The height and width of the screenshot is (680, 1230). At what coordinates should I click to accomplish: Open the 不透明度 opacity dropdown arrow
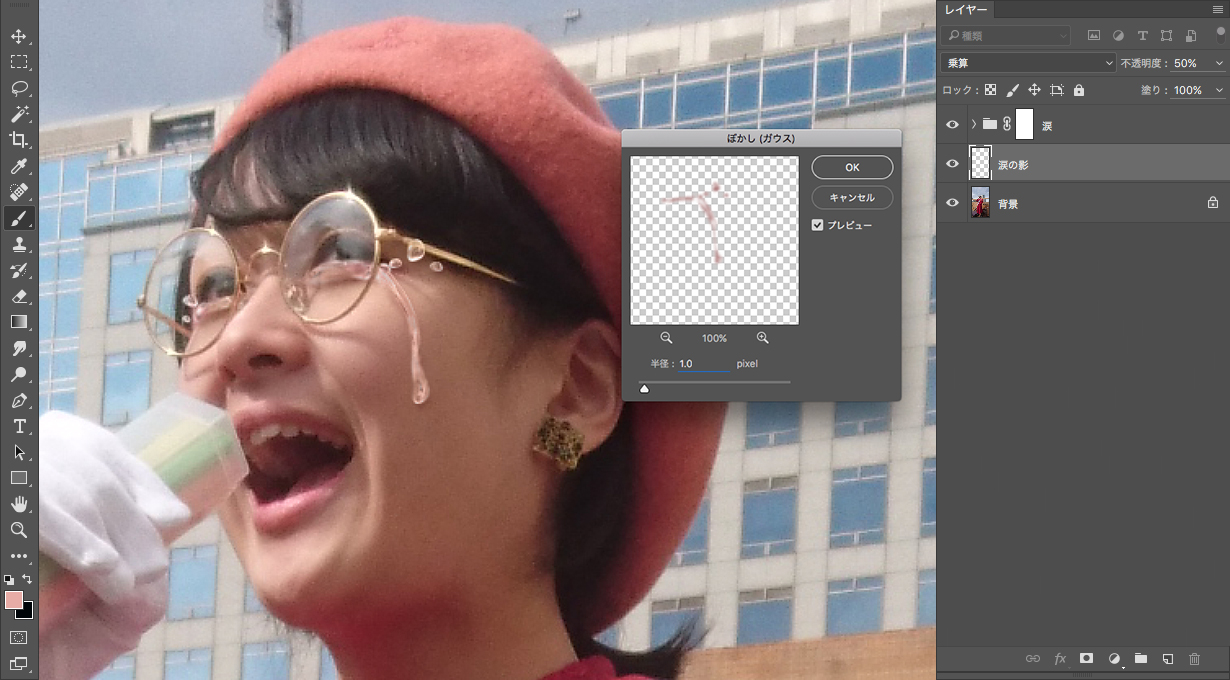pyautogui.click(x=1218, y=63)
